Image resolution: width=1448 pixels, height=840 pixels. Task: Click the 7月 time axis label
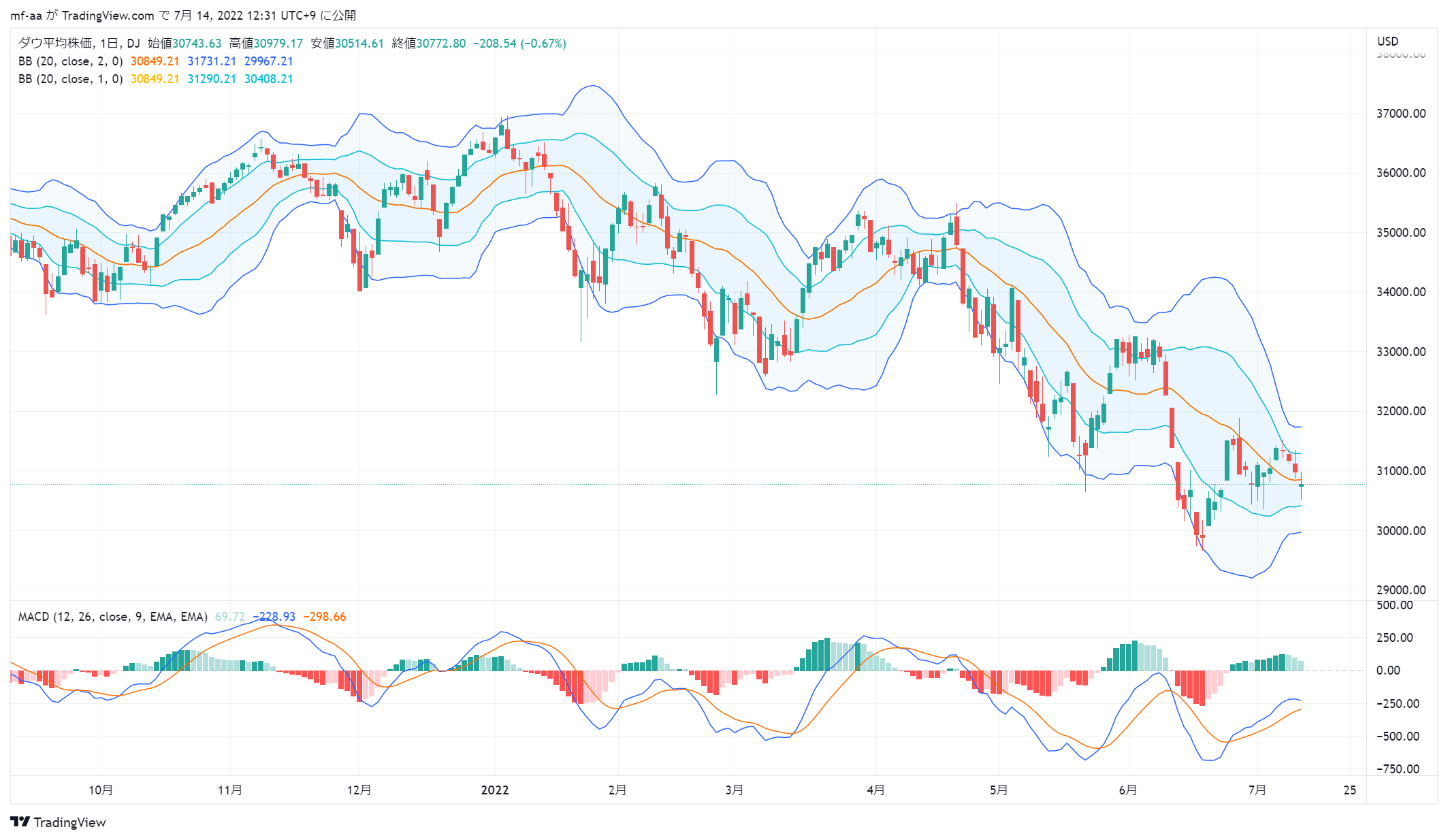tap(1257, 790)
